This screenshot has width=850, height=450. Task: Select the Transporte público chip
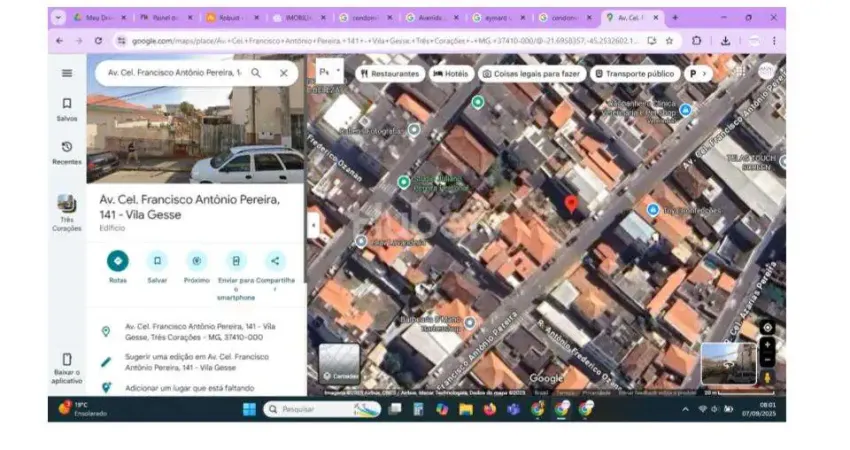coord(634,74)
